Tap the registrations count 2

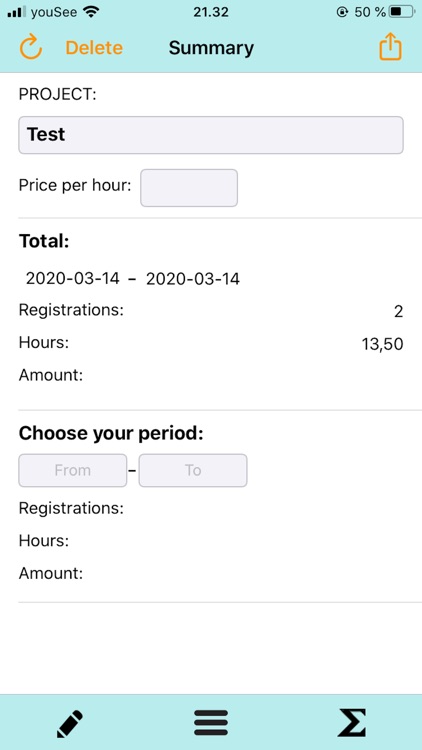[x=399, y=312]
